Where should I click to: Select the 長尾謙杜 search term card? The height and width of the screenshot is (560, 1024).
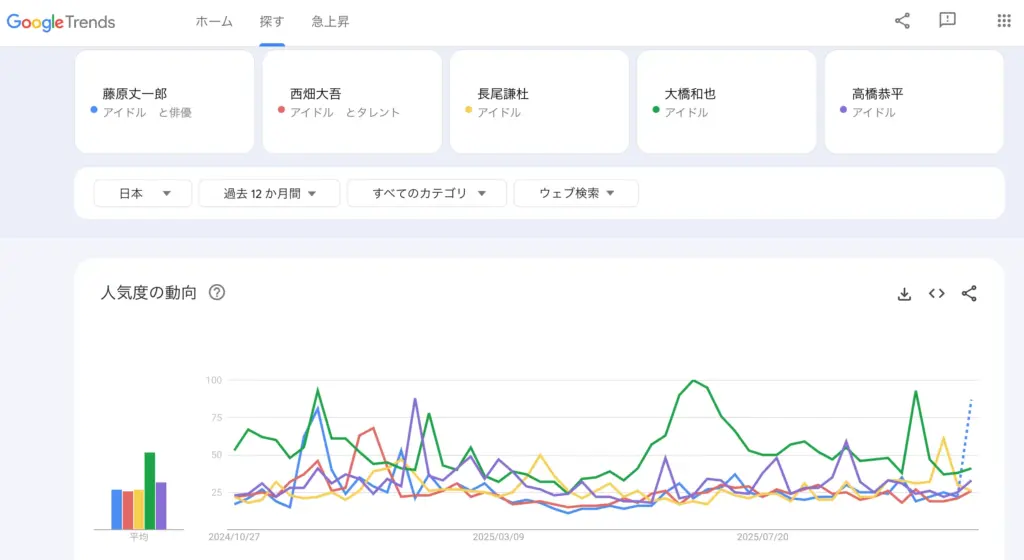(539, 102)
